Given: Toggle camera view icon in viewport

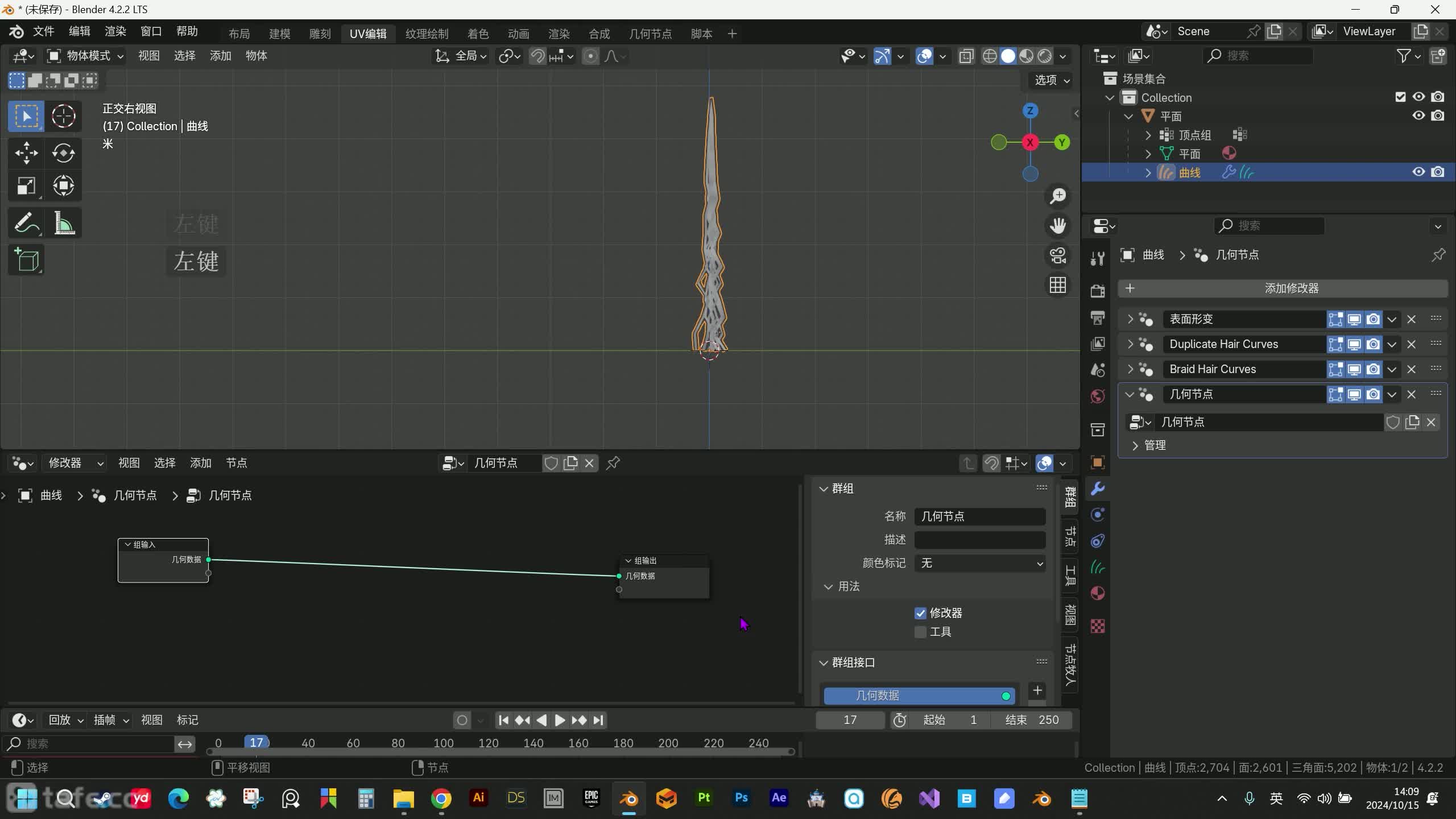Looking at the screenshot, I should tap(1057, 255).
